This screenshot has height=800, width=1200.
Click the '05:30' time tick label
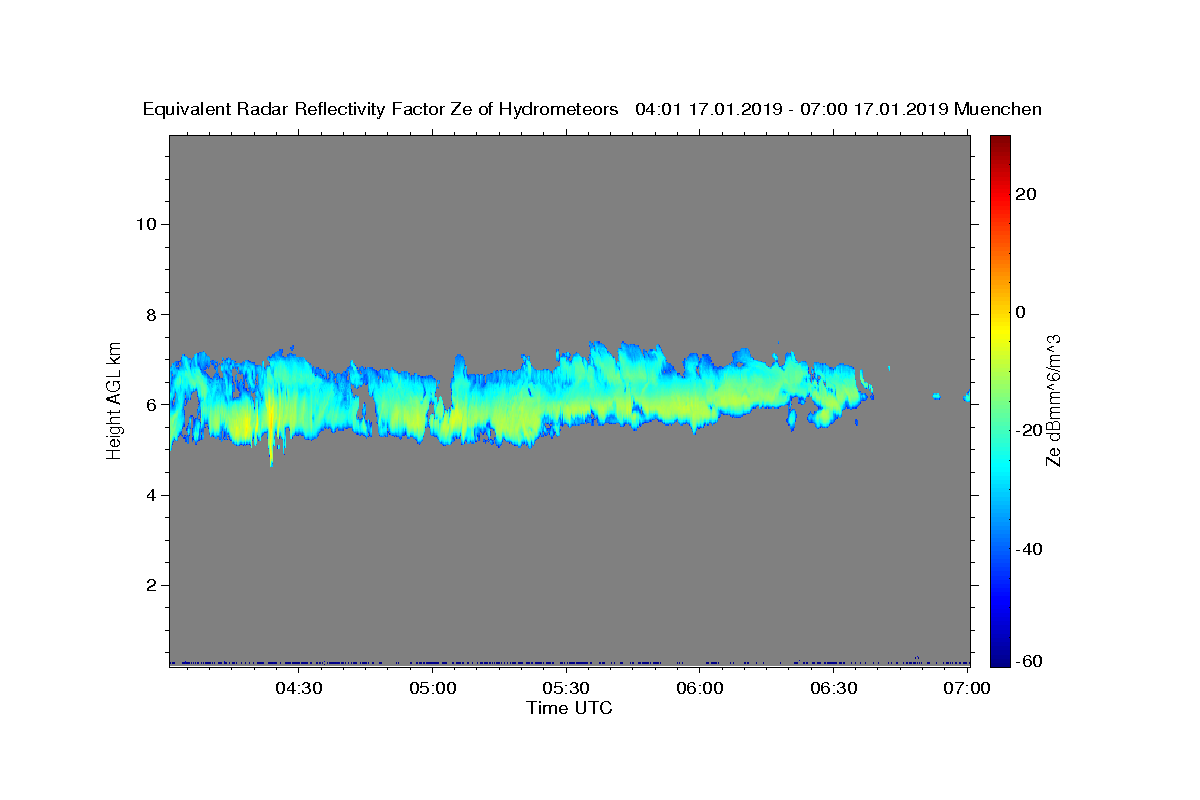pos(565,688)
